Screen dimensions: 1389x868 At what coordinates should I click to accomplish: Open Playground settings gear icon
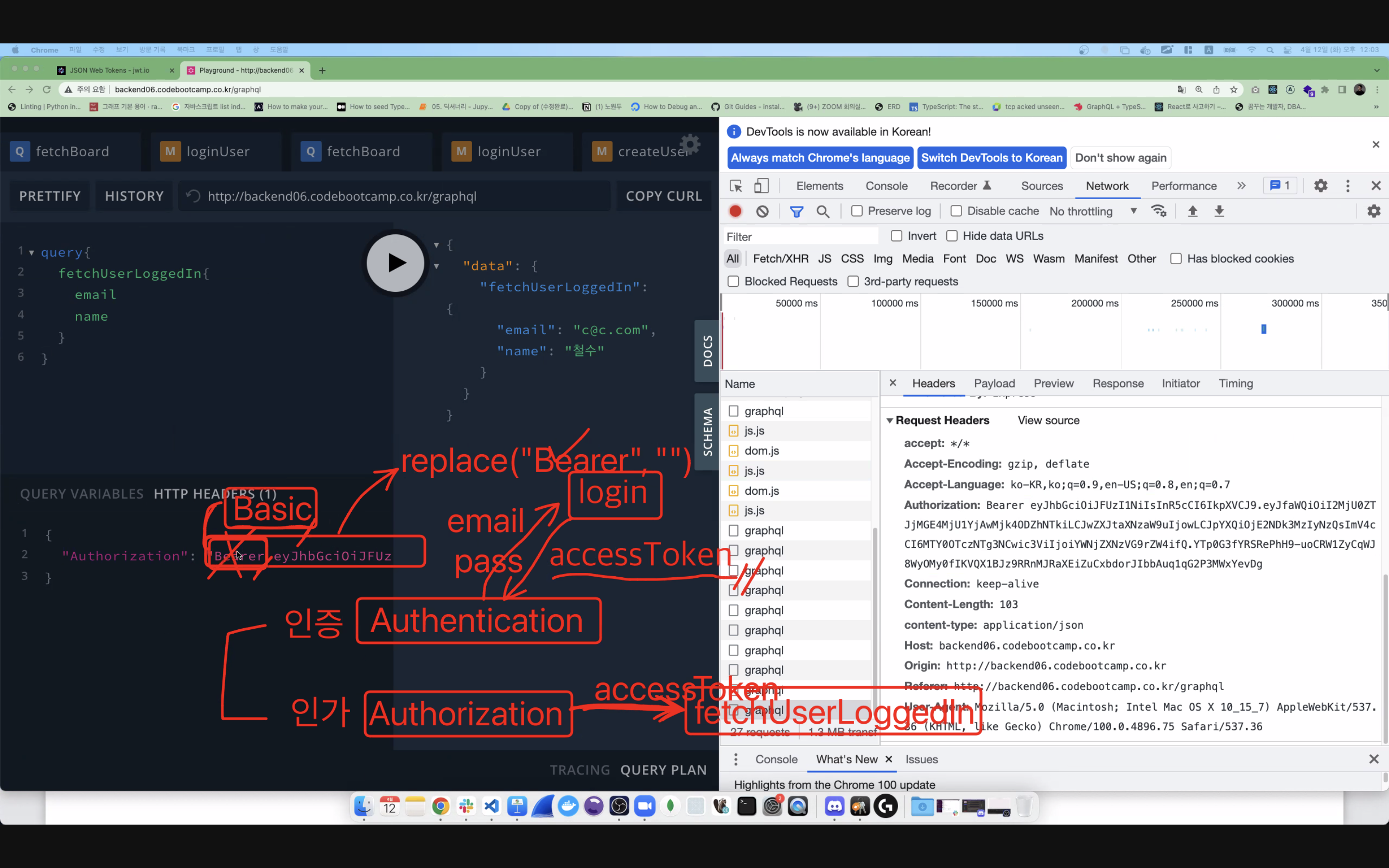(690, 144)
